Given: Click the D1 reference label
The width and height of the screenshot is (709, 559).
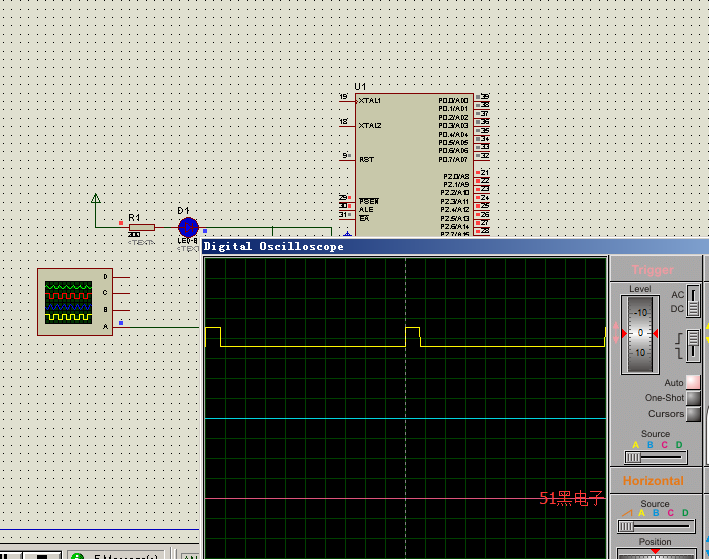Looking at the screenshot, I should 183,210.
